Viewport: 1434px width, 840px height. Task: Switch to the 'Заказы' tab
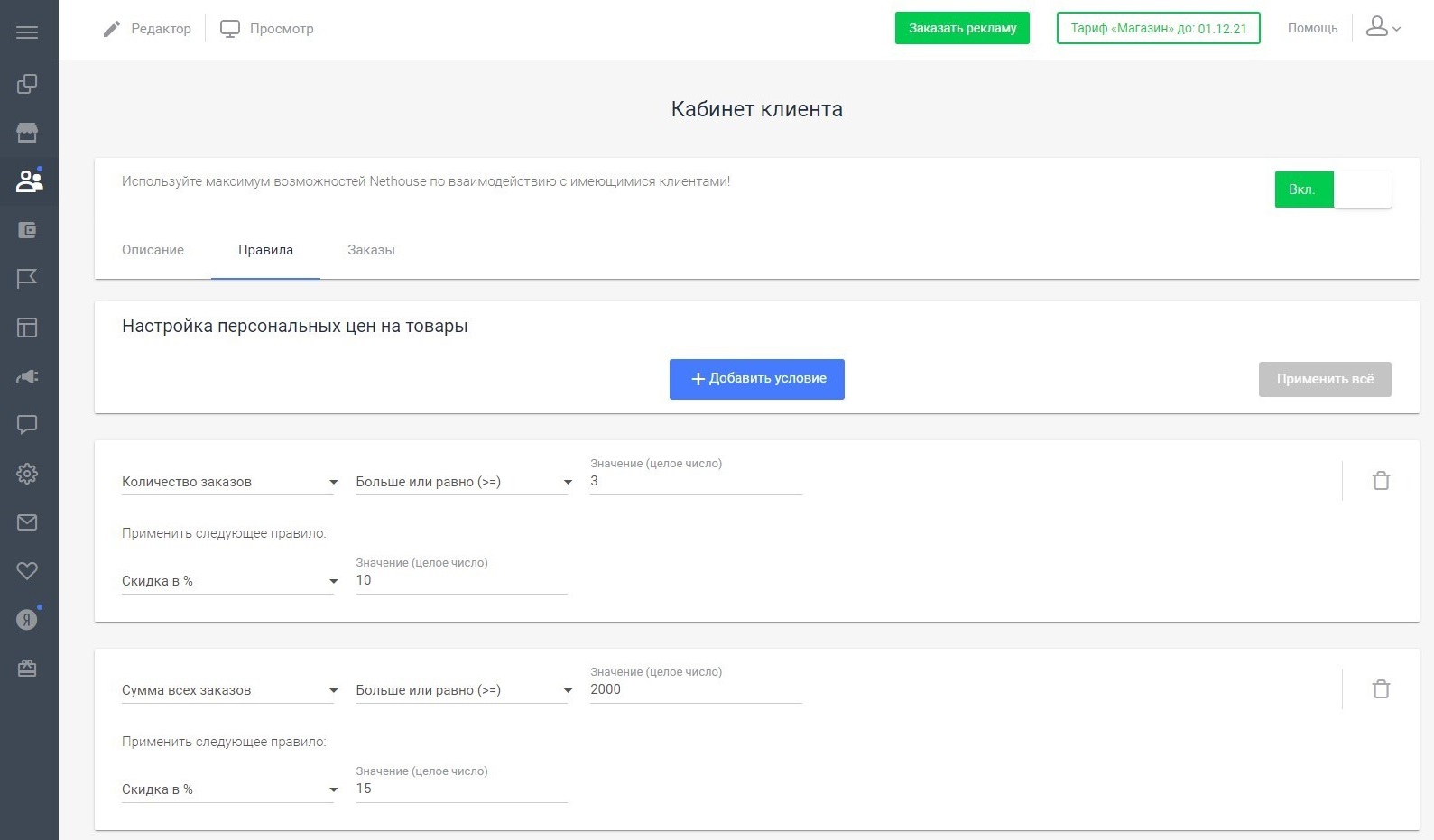(x=371, y=250)
